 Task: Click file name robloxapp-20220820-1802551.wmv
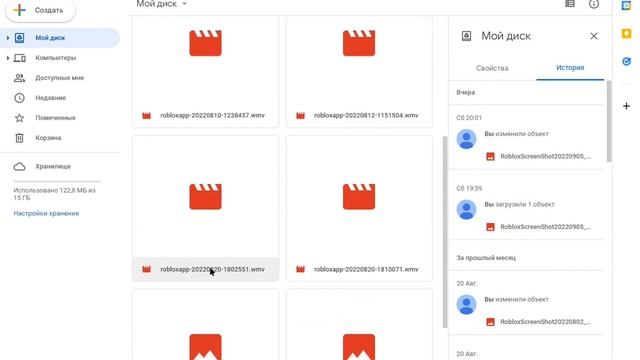[x=212, y=269]
